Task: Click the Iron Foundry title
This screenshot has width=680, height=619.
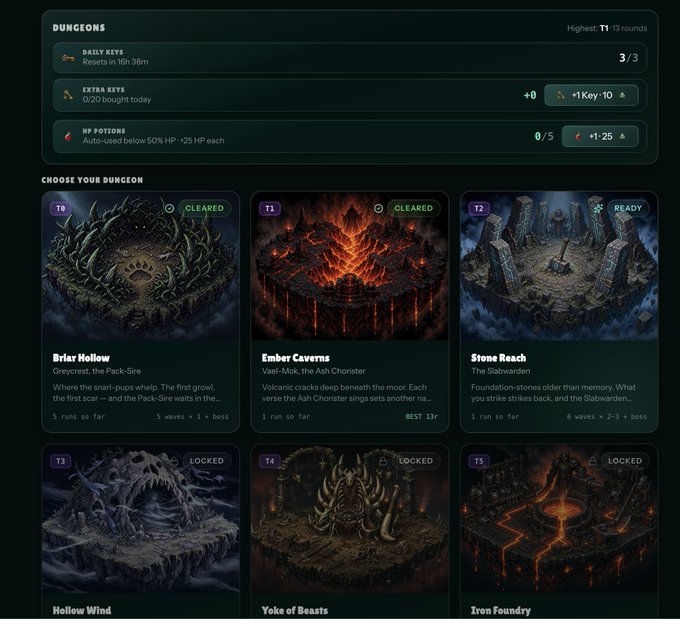Action: coord(500,610)
